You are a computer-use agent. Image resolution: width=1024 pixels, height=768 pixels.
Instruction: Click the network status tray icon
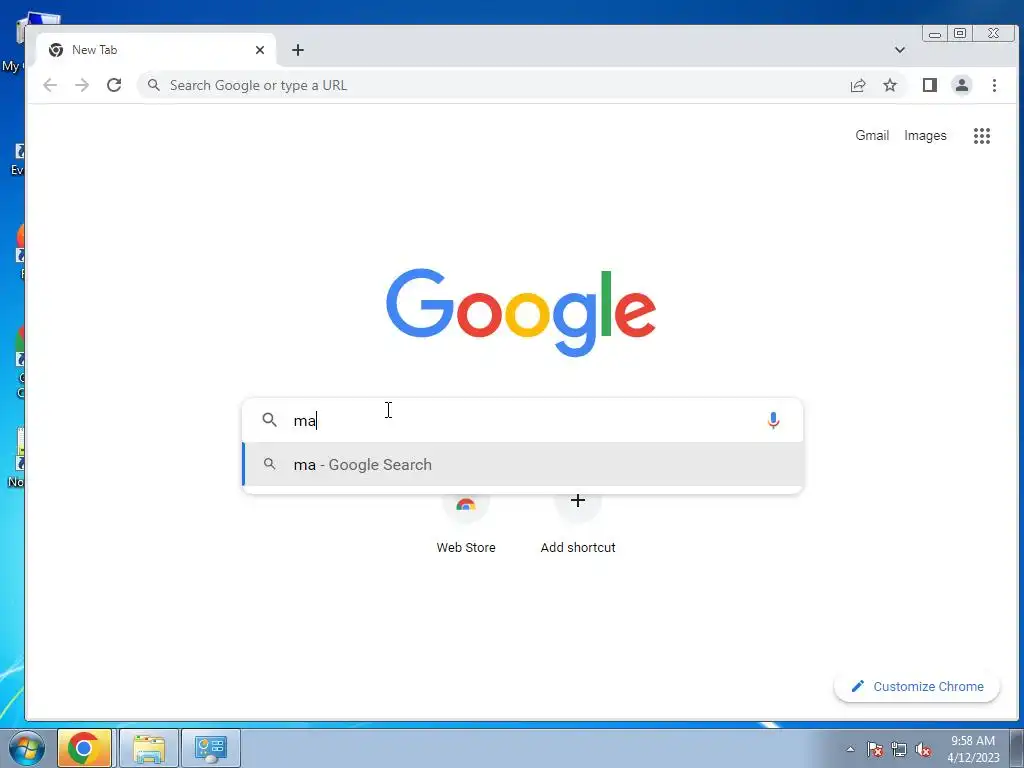tap(899, 750)
